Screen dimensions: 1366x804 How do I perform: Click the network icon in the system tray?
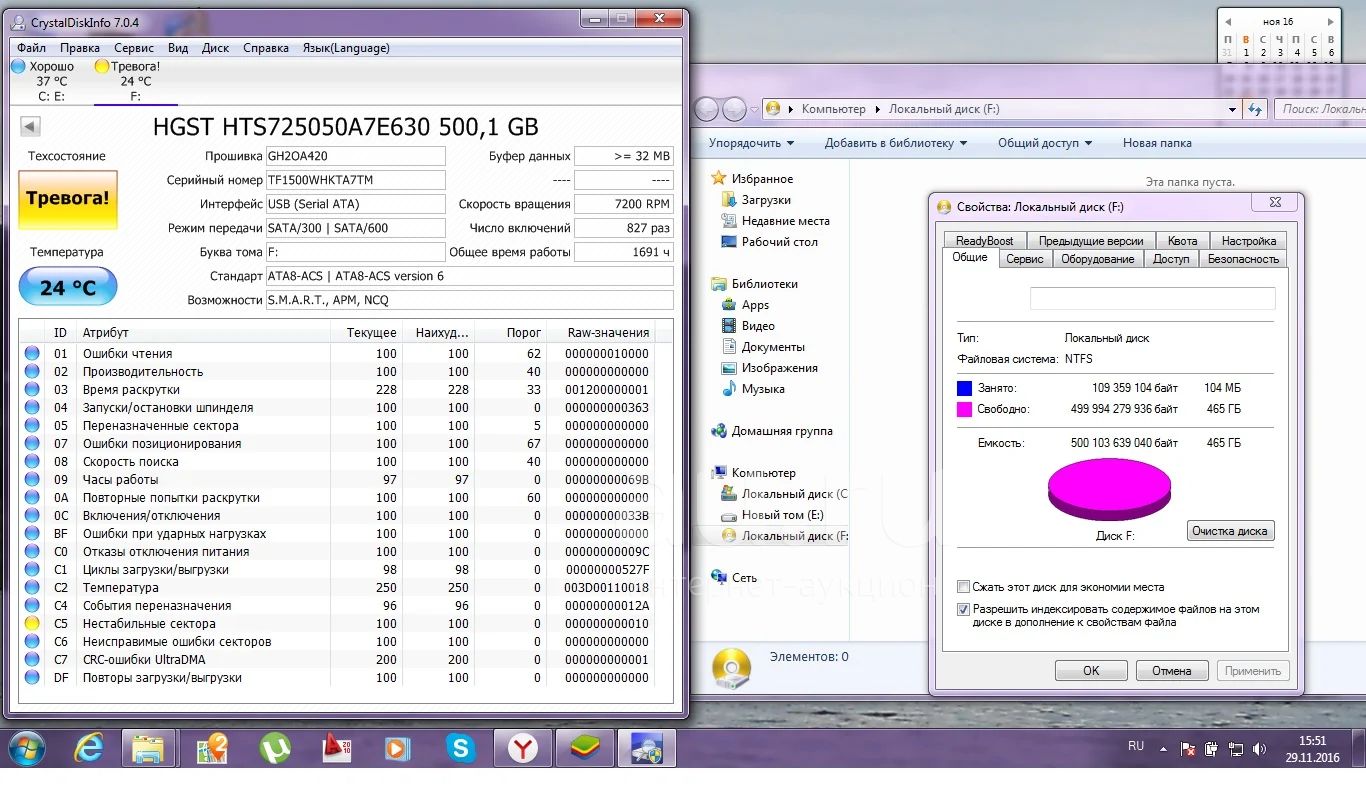(1236, 748)
